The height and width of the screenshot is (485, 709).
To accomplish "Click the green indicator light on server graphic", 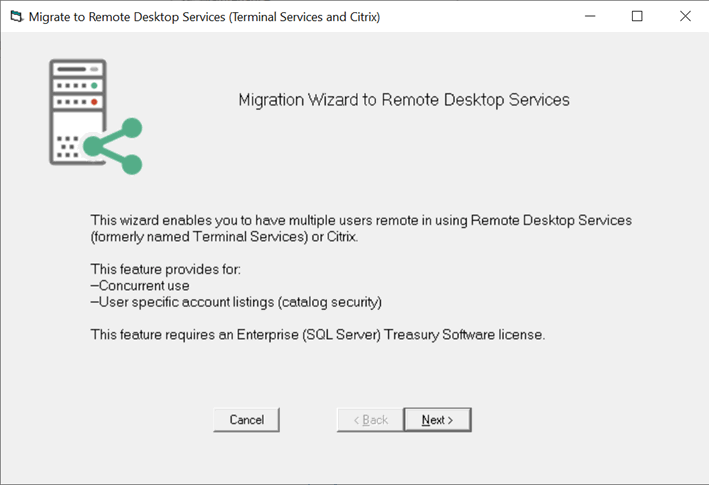I will point(94,84).
